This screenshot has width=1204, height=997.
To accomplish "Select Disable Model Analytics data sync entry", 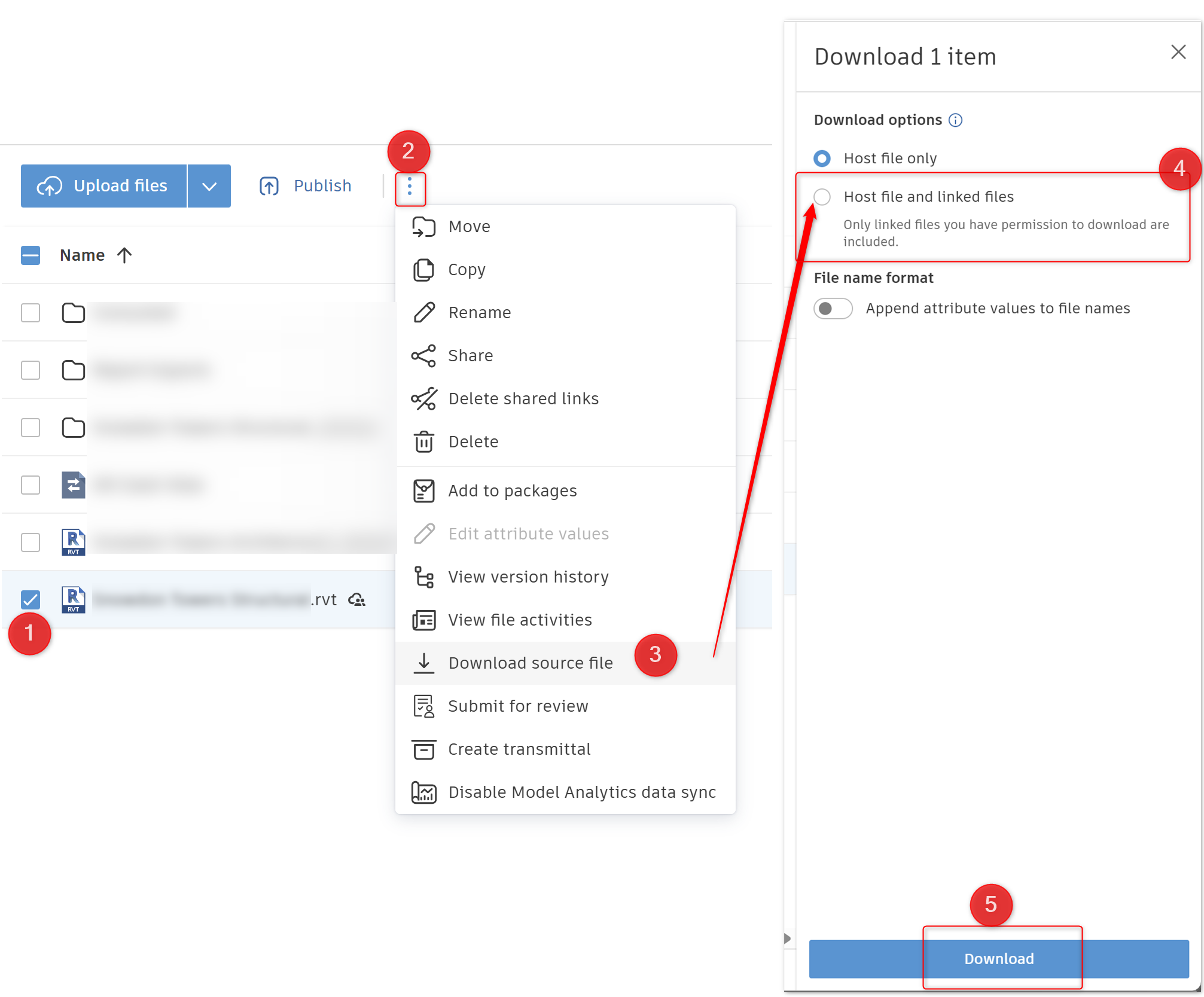I will tap(565, 792).
